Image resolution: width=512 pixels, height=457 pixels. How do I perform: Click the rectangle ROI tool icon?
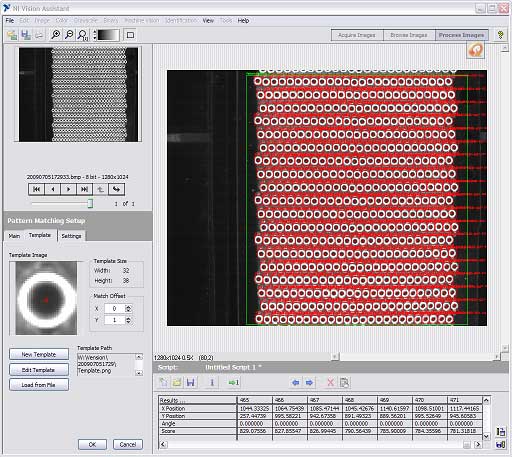130,35
